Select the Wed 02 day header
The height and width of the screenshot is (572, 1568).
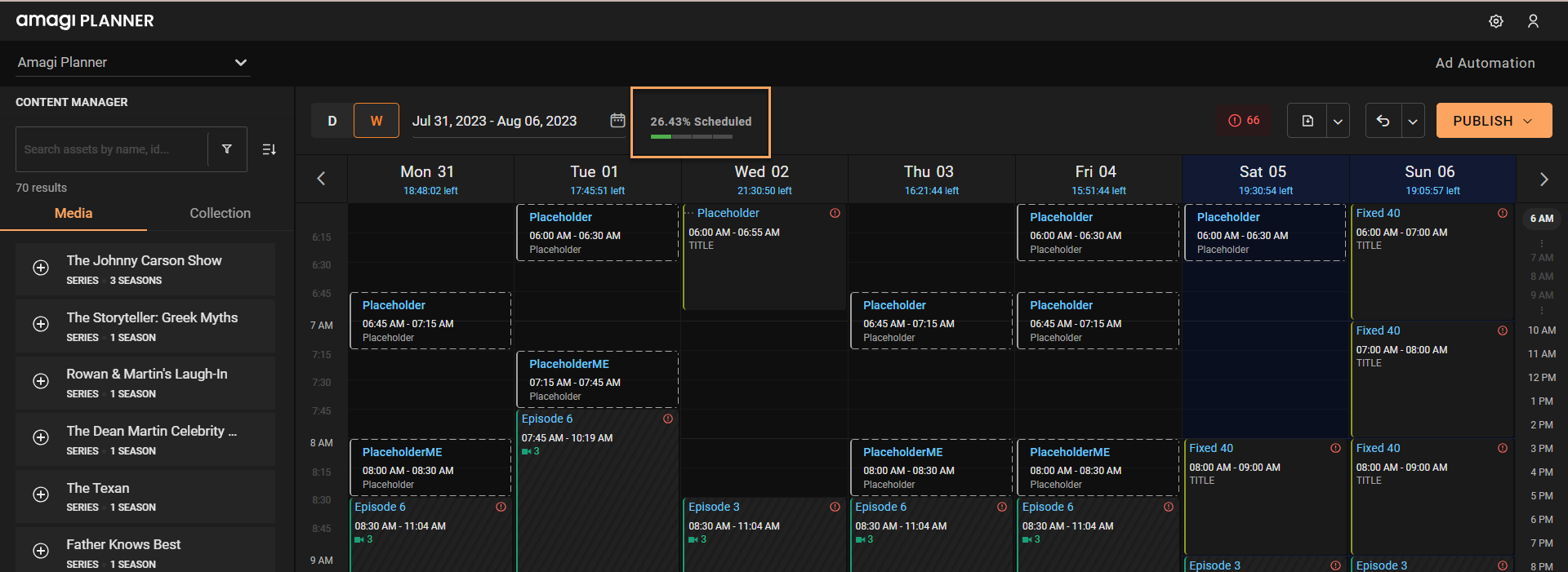pos(764,180)
